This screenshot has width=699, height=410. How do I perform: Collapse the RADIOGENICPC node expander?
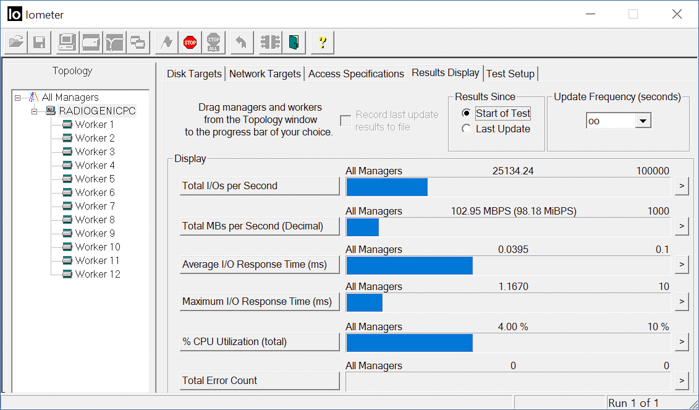click(x=34, y=111)
